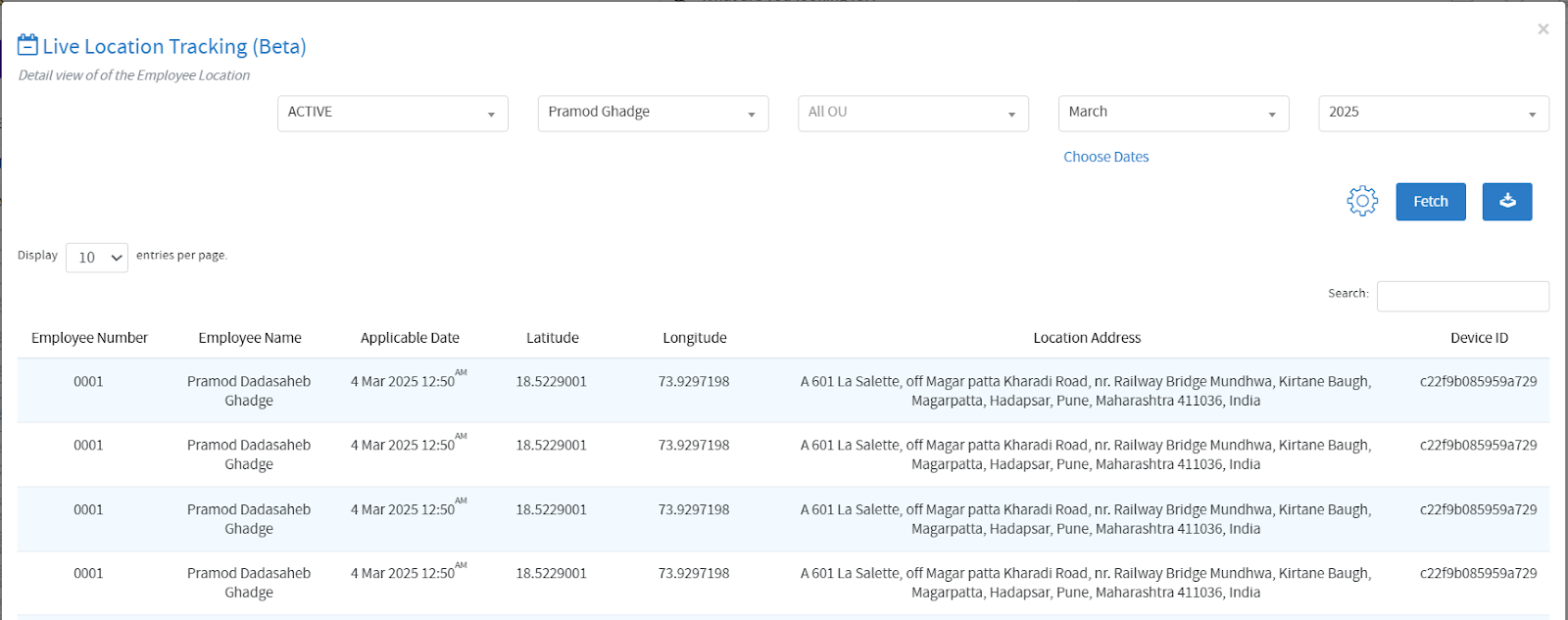Sort by Longitude column header

pos(694,338)
